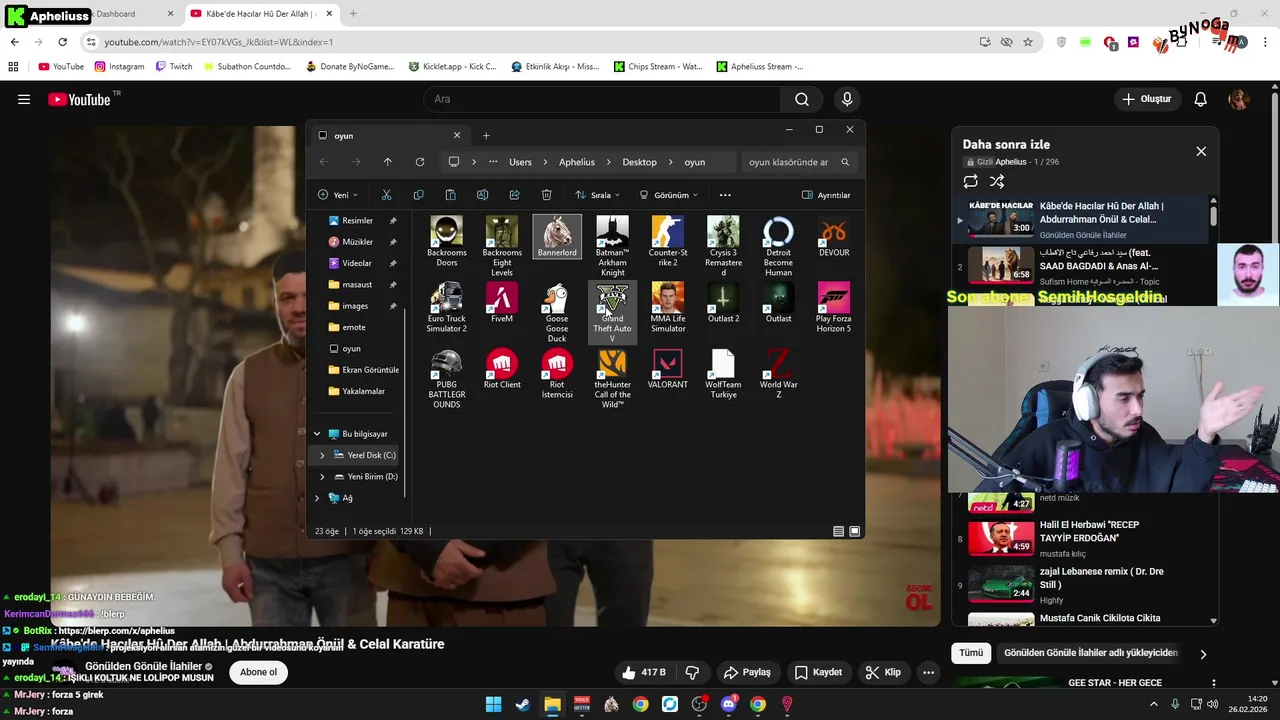1280x720 pixels.
Task: Expand the Yerel Disk (C:) node
Action: pos(322,455)
